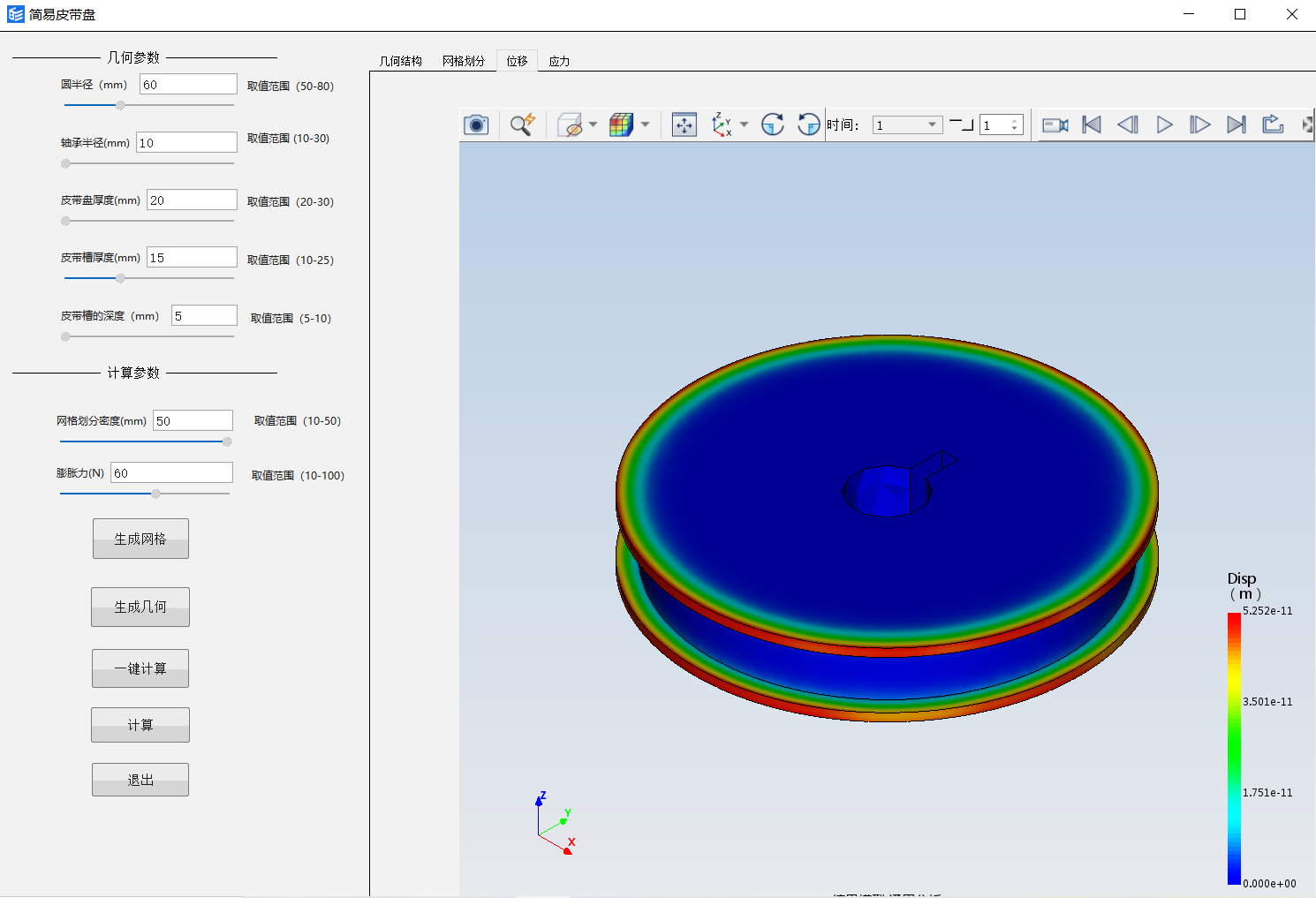Click the app icon in title bar
The height and width of the screenshot is (898, 1316).
click(x=15, y=14)
